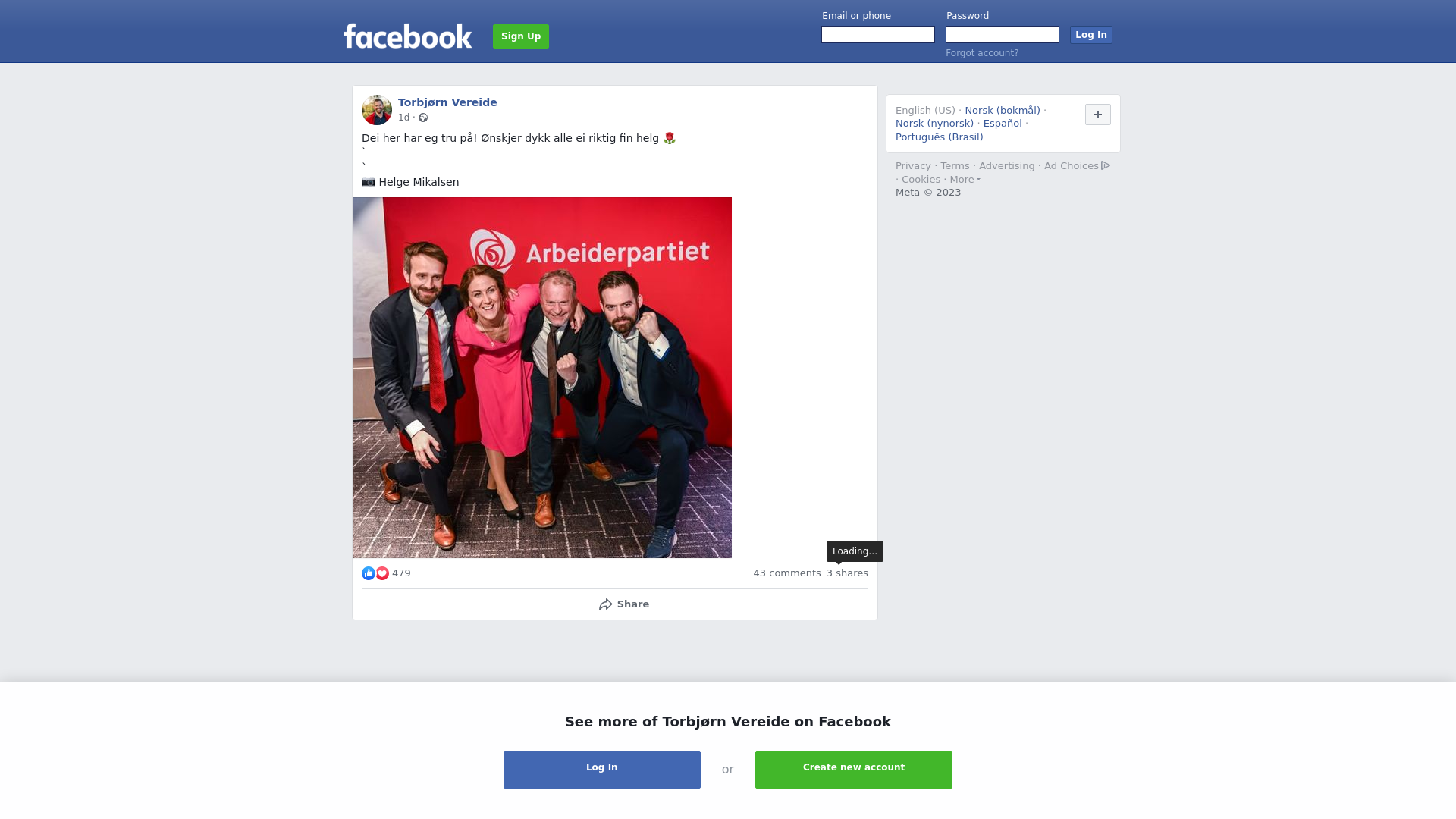Select Español language option

coord(1003,124)
